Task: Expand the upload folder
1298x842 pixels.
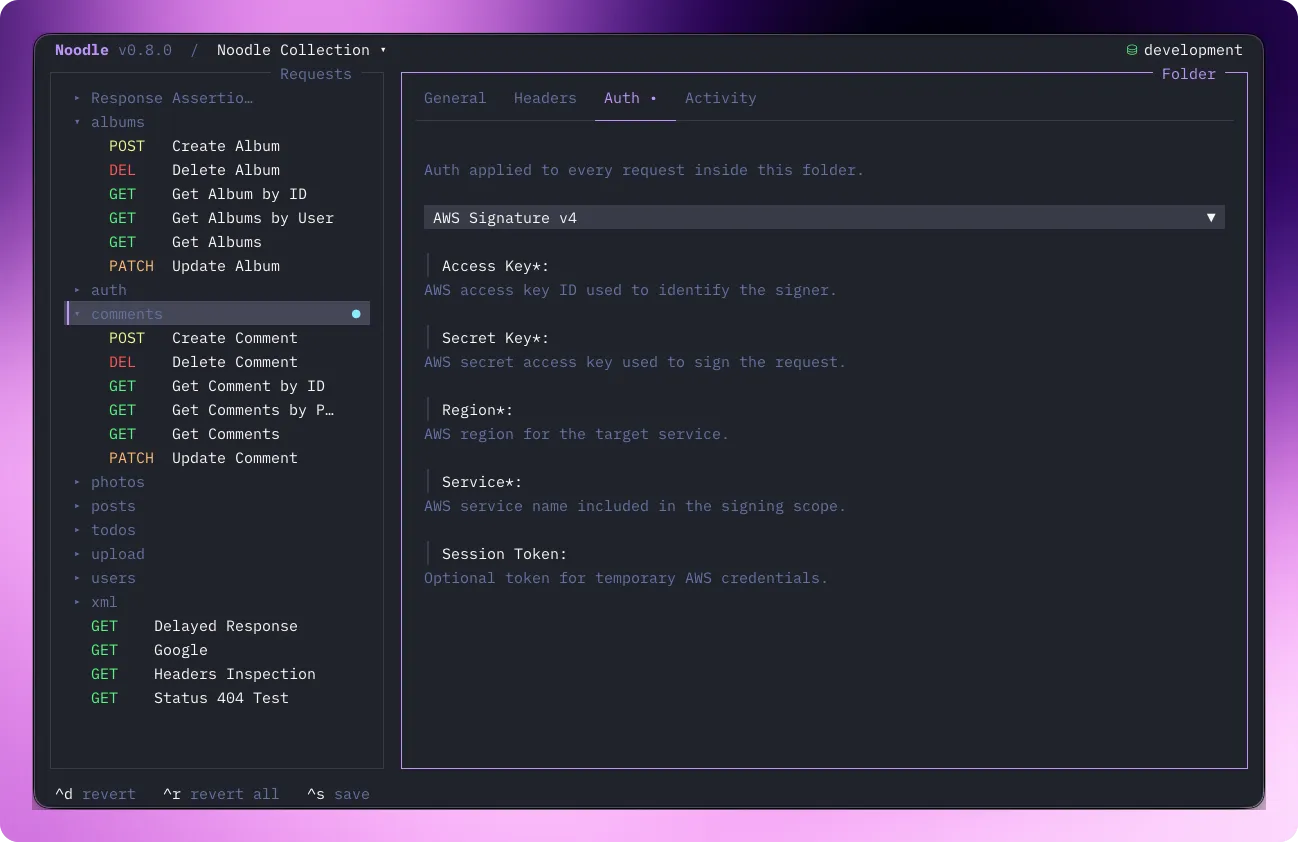Action: coord(77,554)
